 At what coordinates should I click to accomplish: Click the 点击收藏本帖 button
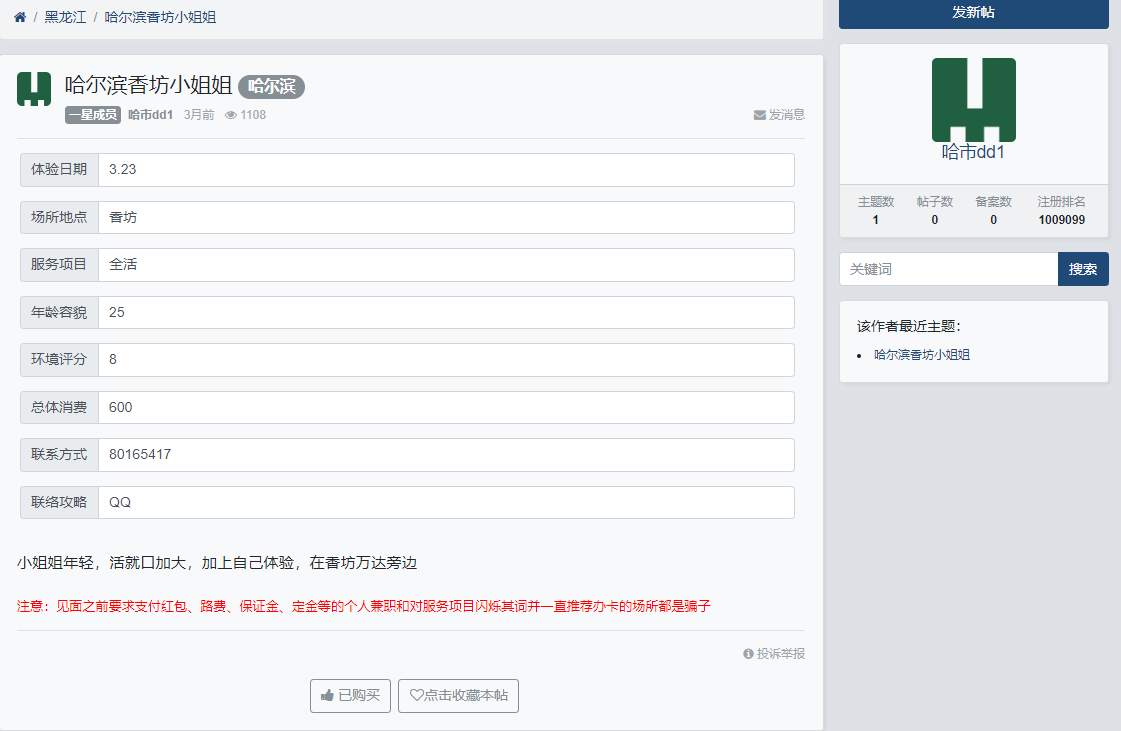pos(458,696)
